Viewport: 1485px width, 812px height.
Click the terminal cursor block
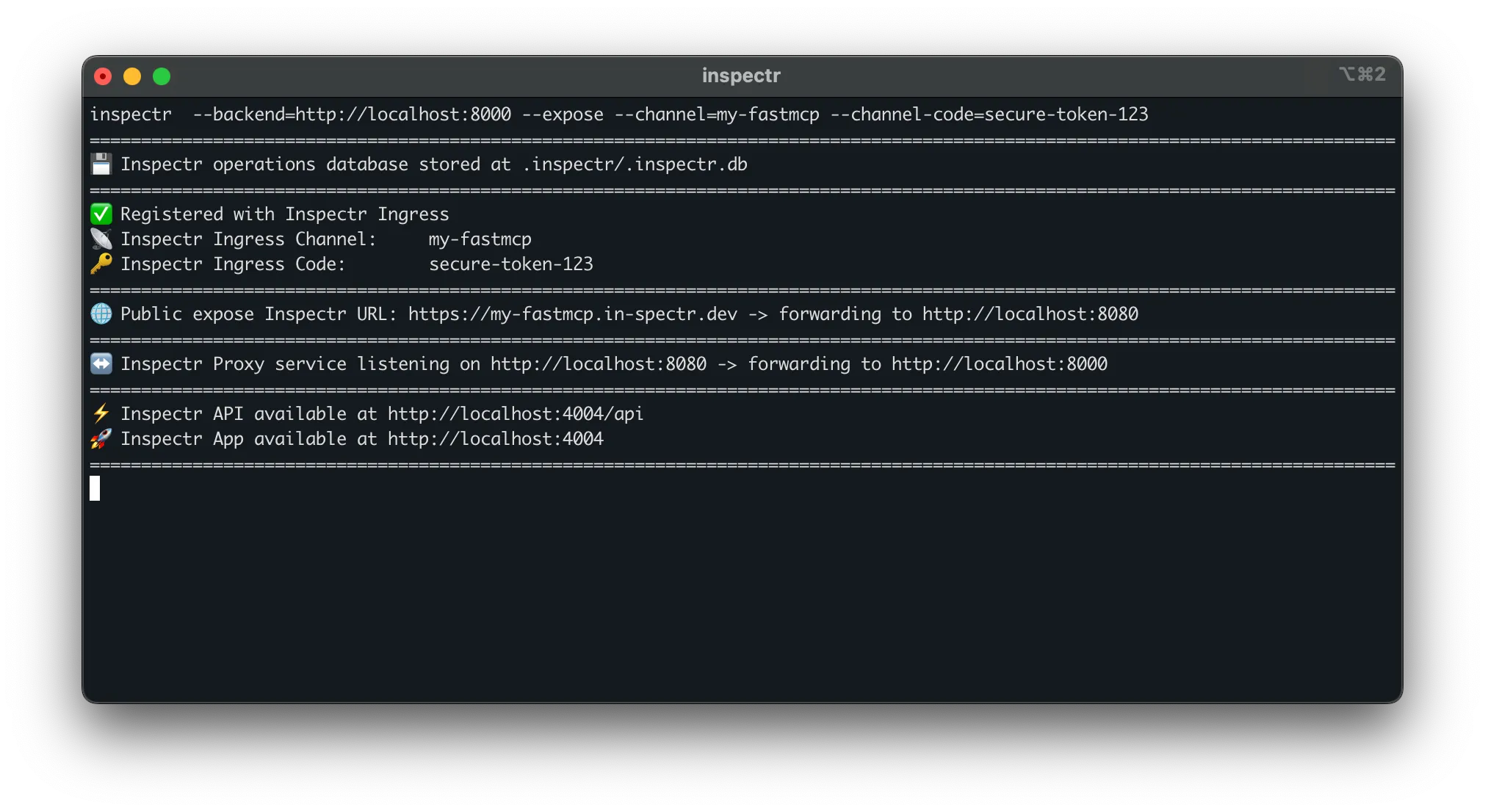coord(95,487)
